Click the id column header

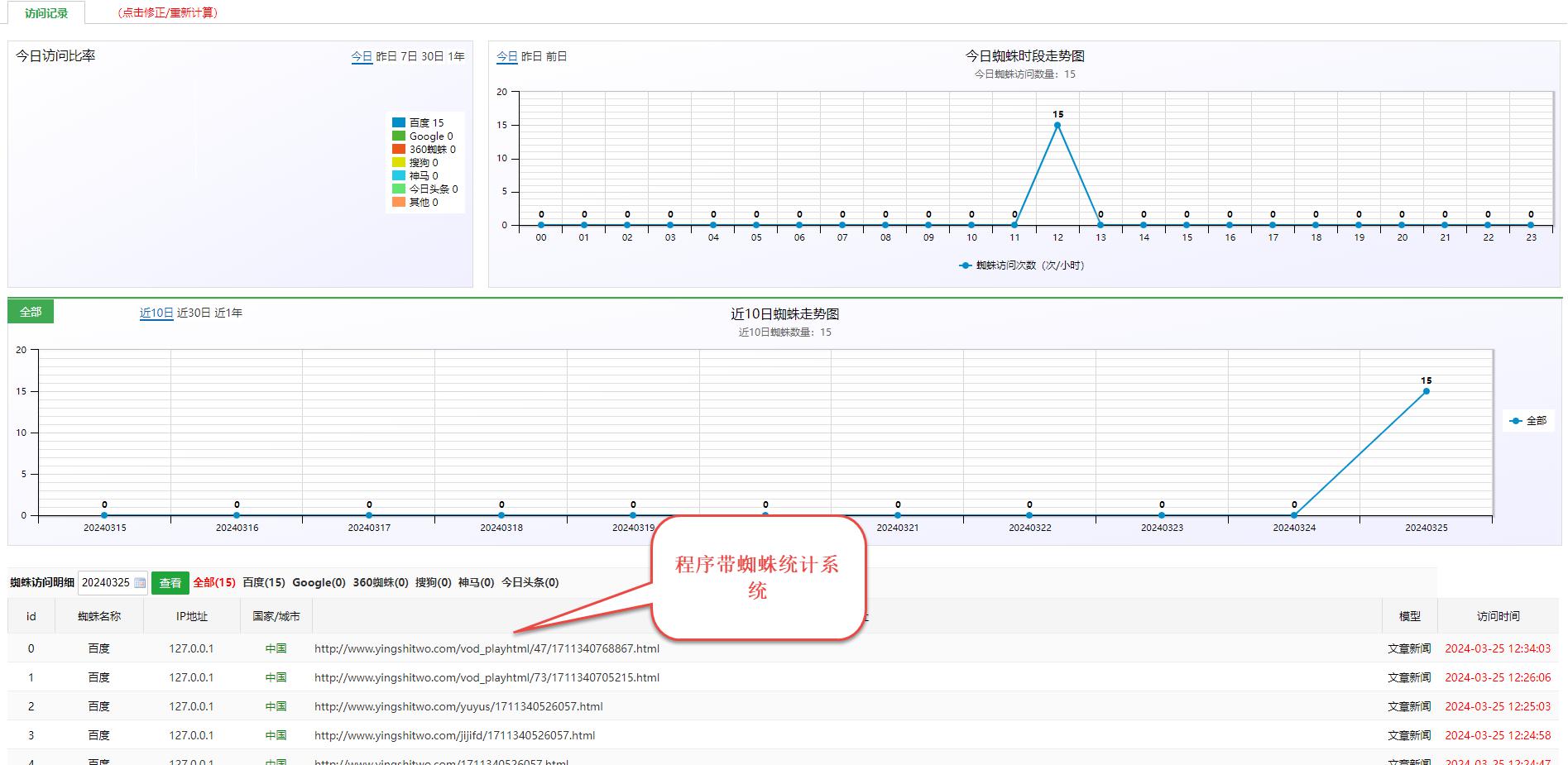tap(31, 616)
